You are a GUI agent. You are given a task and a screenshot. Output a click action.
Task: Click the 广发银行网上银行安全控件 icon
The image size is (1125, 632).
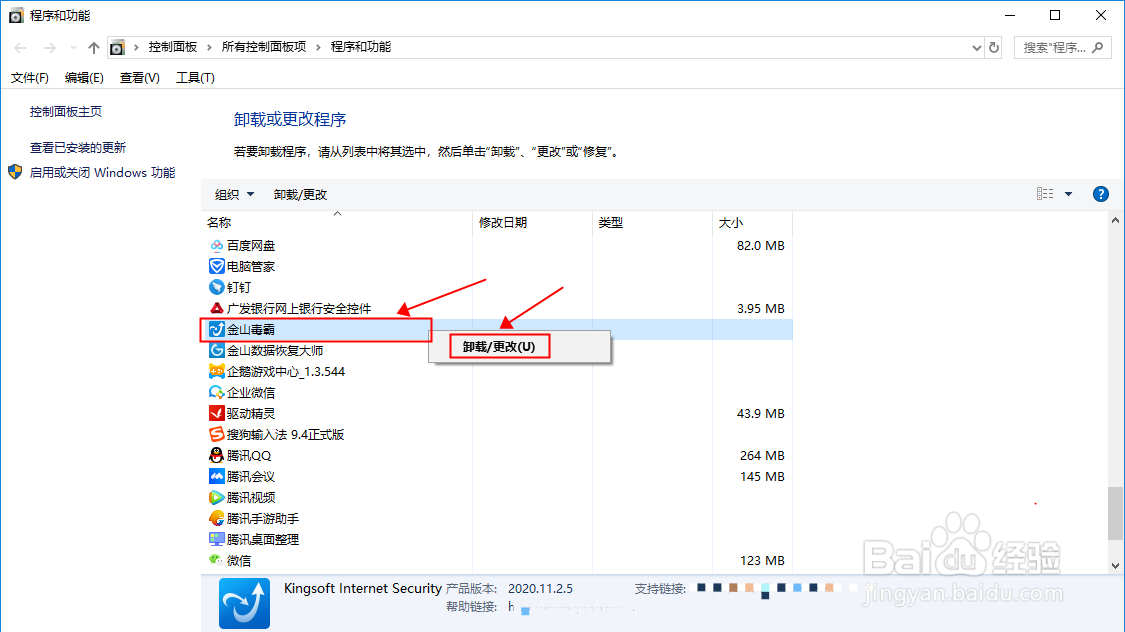(x=217, y=308)
